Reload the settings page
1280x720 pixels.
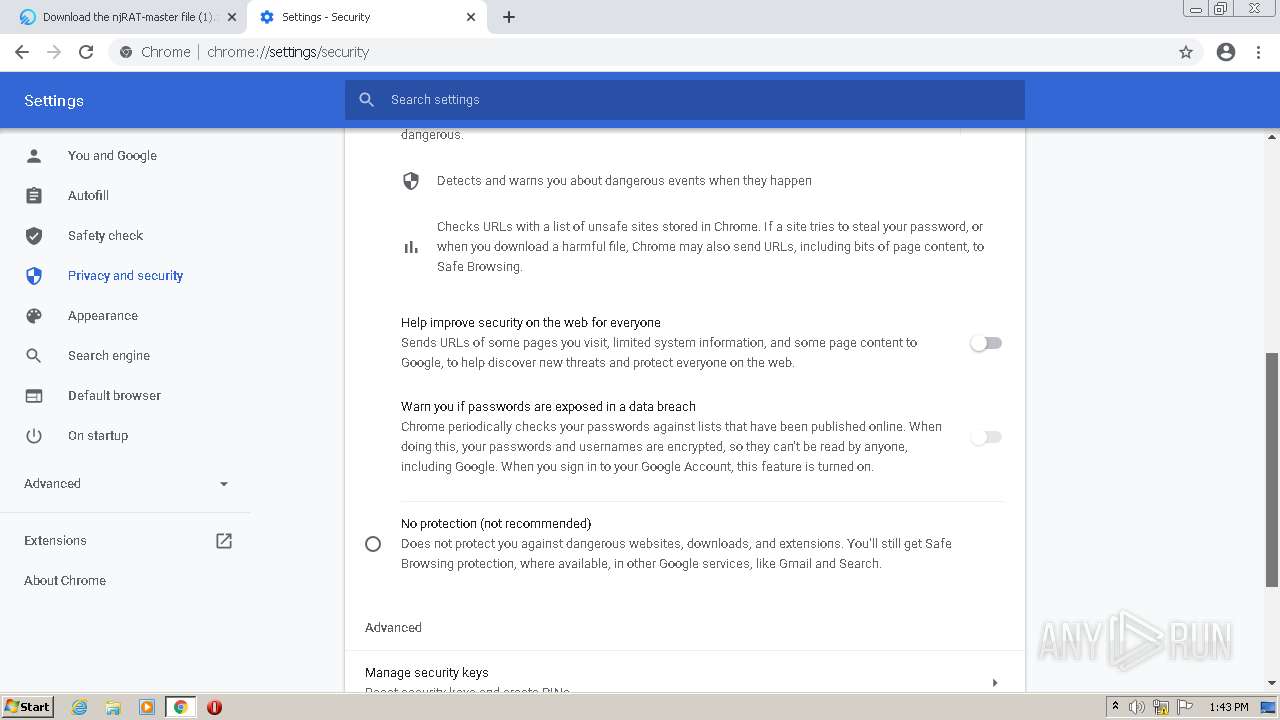tap(86, 52)
